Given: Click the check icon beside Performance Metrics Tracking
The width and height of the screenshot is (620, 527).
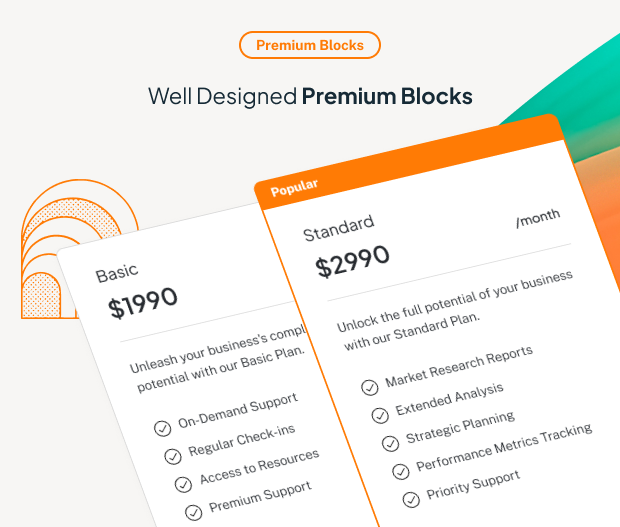Looking at the screenshot, I should [x=400, y=470].
